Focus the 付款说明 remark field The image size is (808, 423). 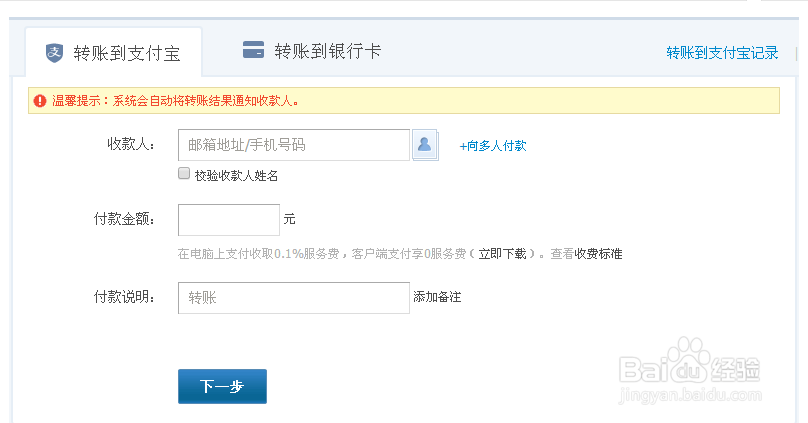pos(294,298)
